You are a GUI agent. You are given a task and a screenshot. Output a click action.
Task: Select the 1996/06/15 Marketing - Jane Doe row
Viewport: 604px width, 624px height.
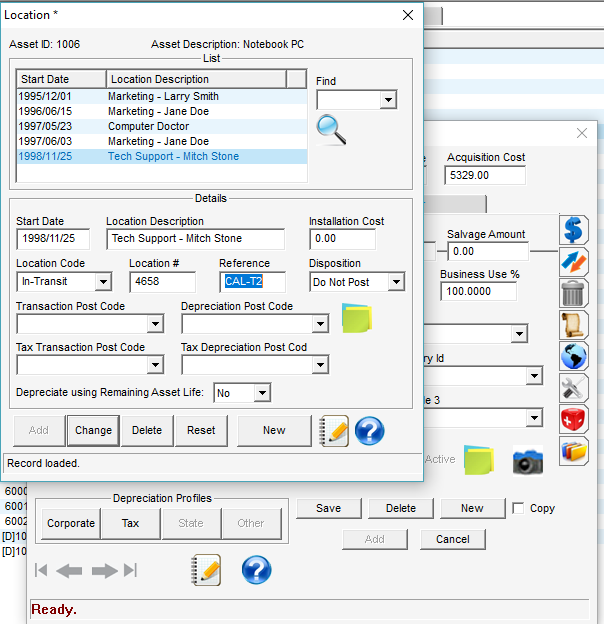point(162,111)
